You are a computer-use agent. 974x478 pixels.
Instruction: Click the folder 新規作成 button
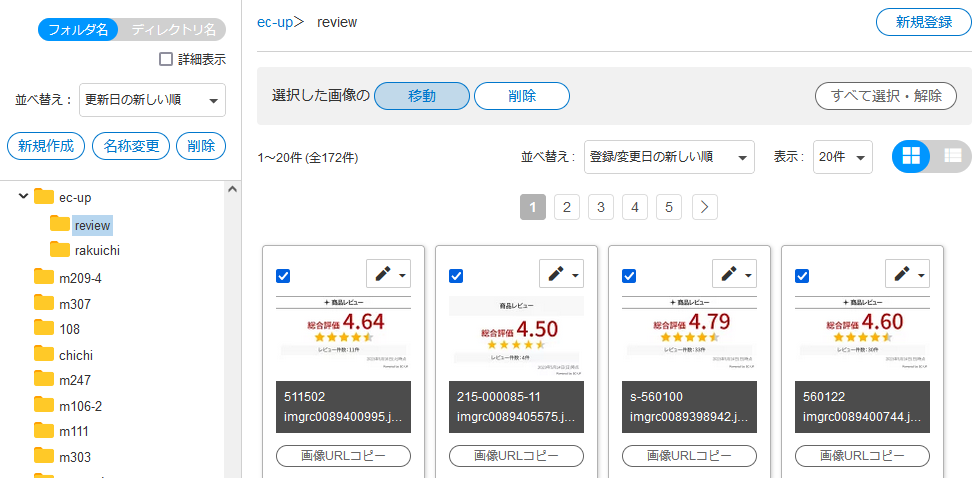click(x=46, y=146)
